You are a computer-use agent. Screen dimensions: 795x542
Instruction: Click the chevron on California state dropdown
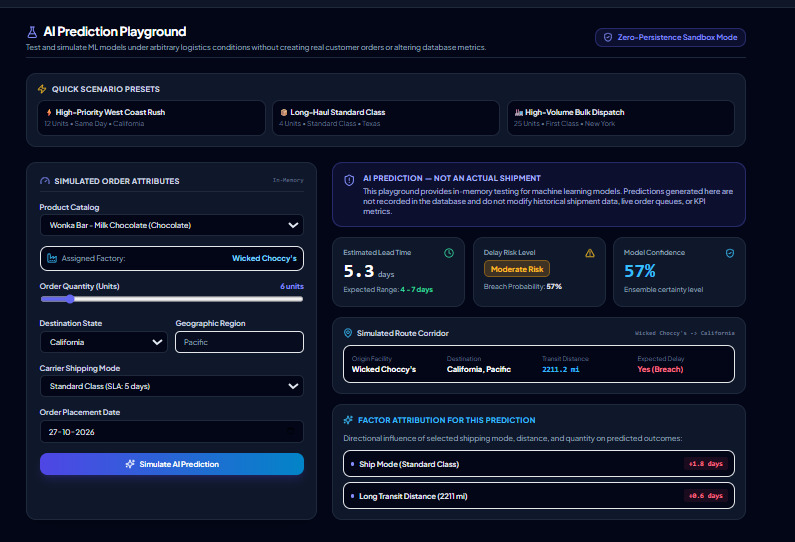point(157,342)
